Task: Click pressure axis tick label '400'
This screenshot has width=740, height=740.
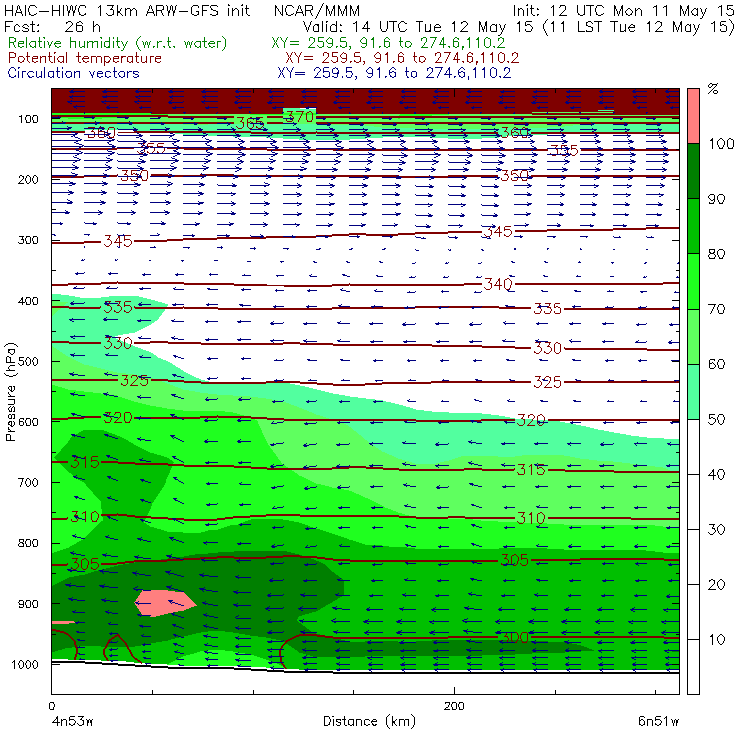Action: (x=28, y=301)
